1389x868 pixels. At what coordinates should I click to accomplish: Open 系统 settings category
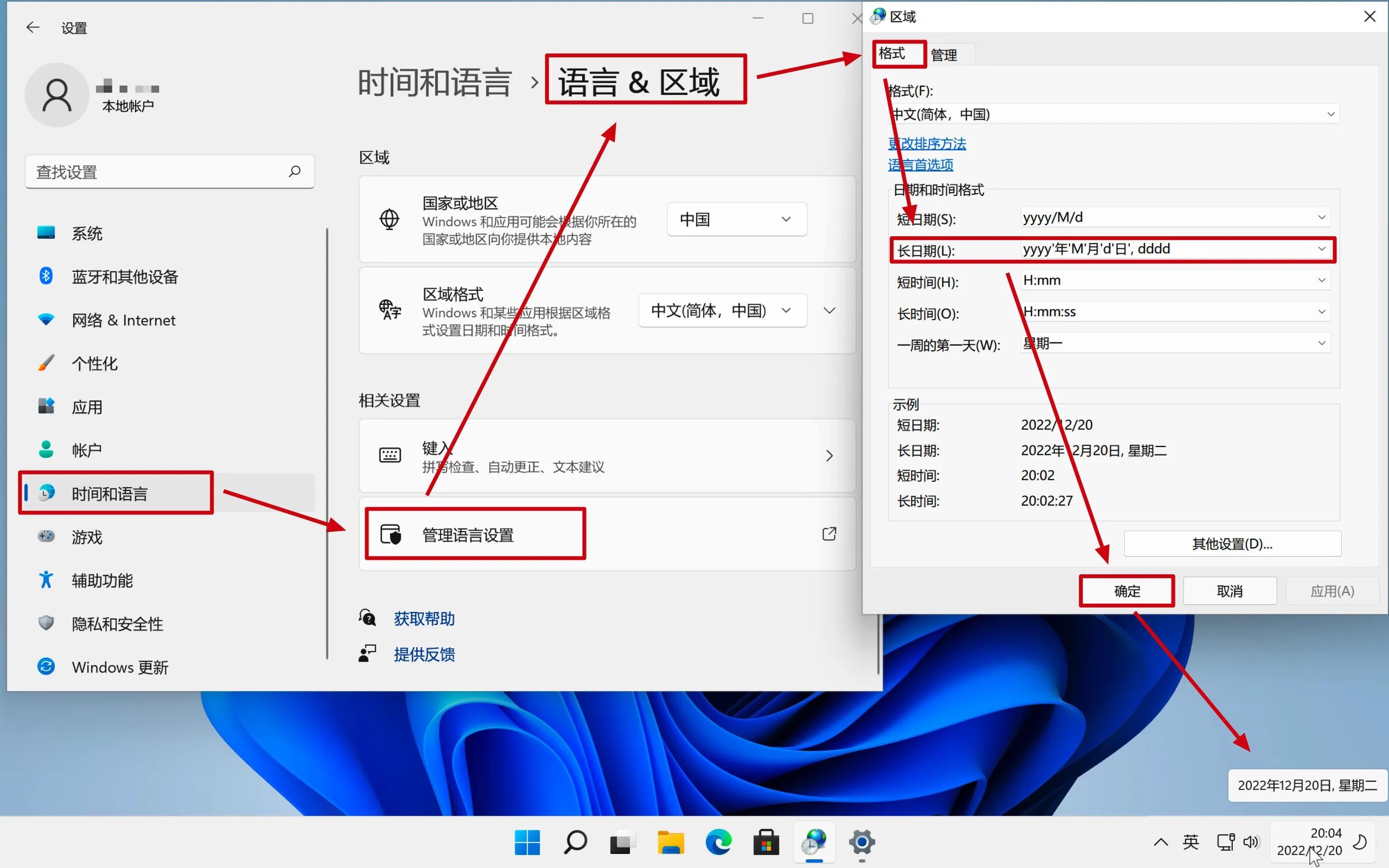[x=169, y=233]
